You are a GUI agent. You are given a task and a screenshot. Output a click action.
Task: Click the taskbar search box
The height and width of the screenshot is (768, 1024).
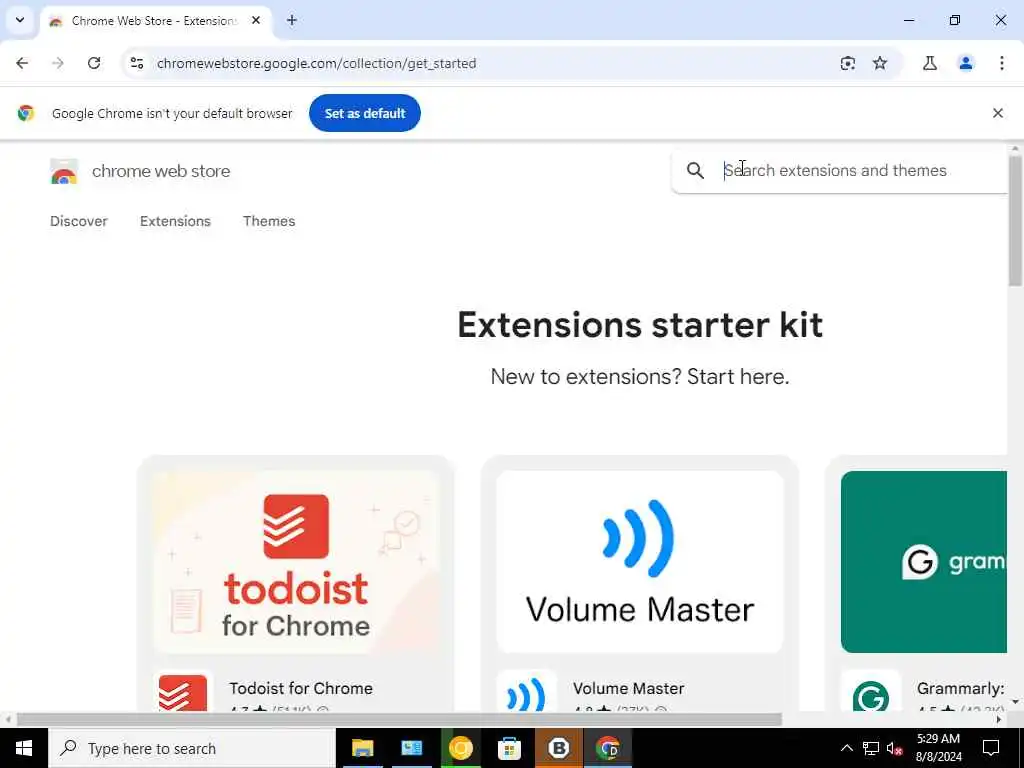(x=192, y=748)
